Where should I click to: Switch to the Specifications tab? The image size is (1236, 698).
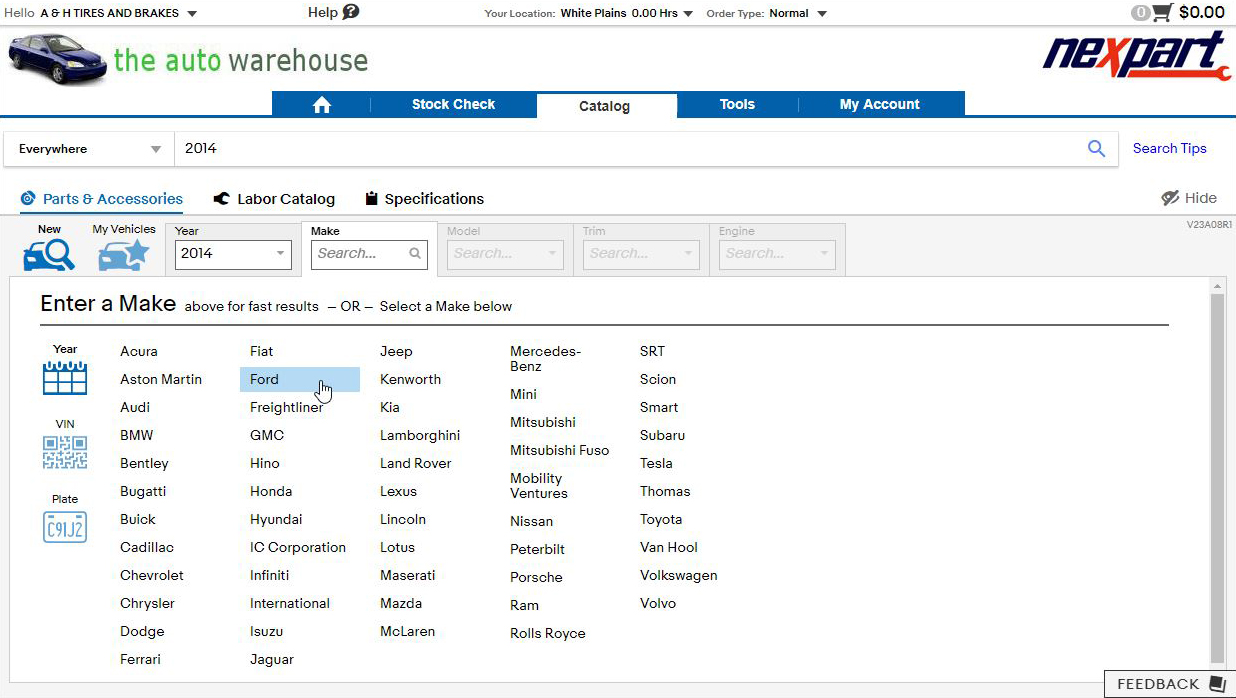[425, 199]
